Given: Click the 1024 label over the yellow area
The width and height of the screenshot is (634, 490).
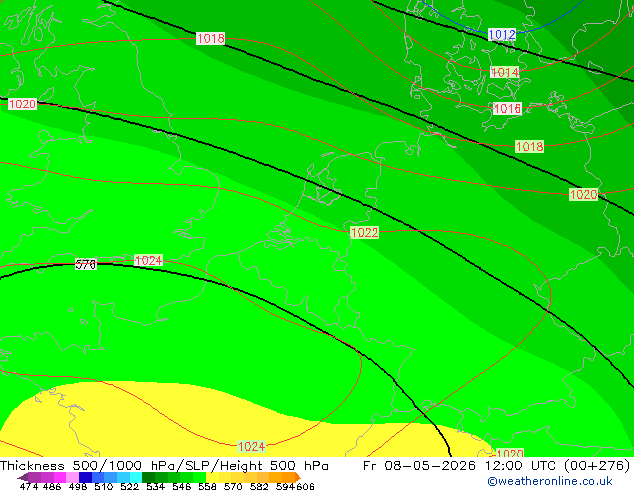Looking at the screenshot, I should click(x=251, y=446).
